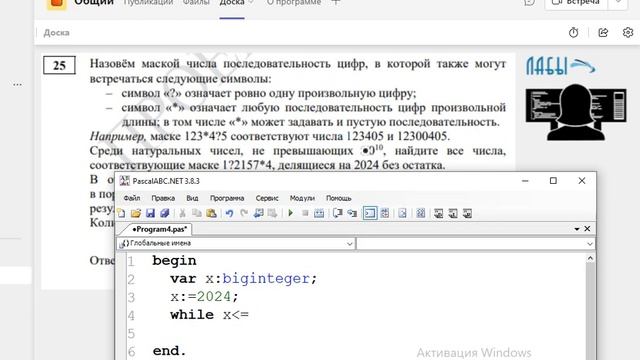The width and height of the screenshot is (640, 360).
Task: Click the 'var x:biginteger;' line
Action: coord(243,279)
